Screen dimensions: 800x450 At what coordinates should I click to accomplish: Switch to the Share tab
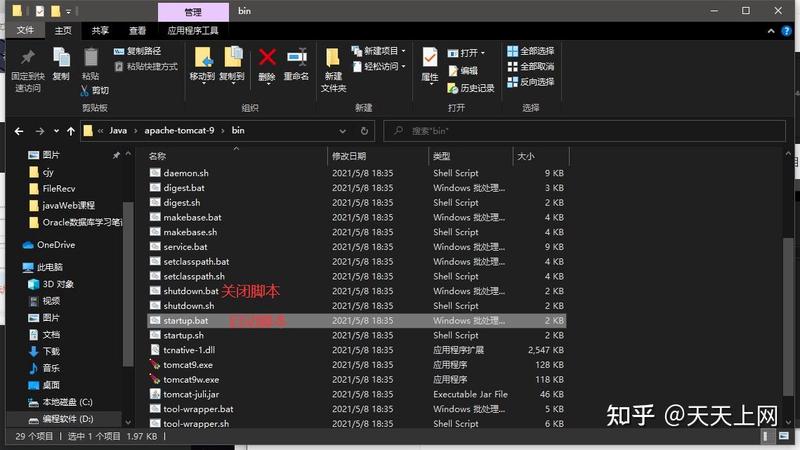[x=101, y=31]
